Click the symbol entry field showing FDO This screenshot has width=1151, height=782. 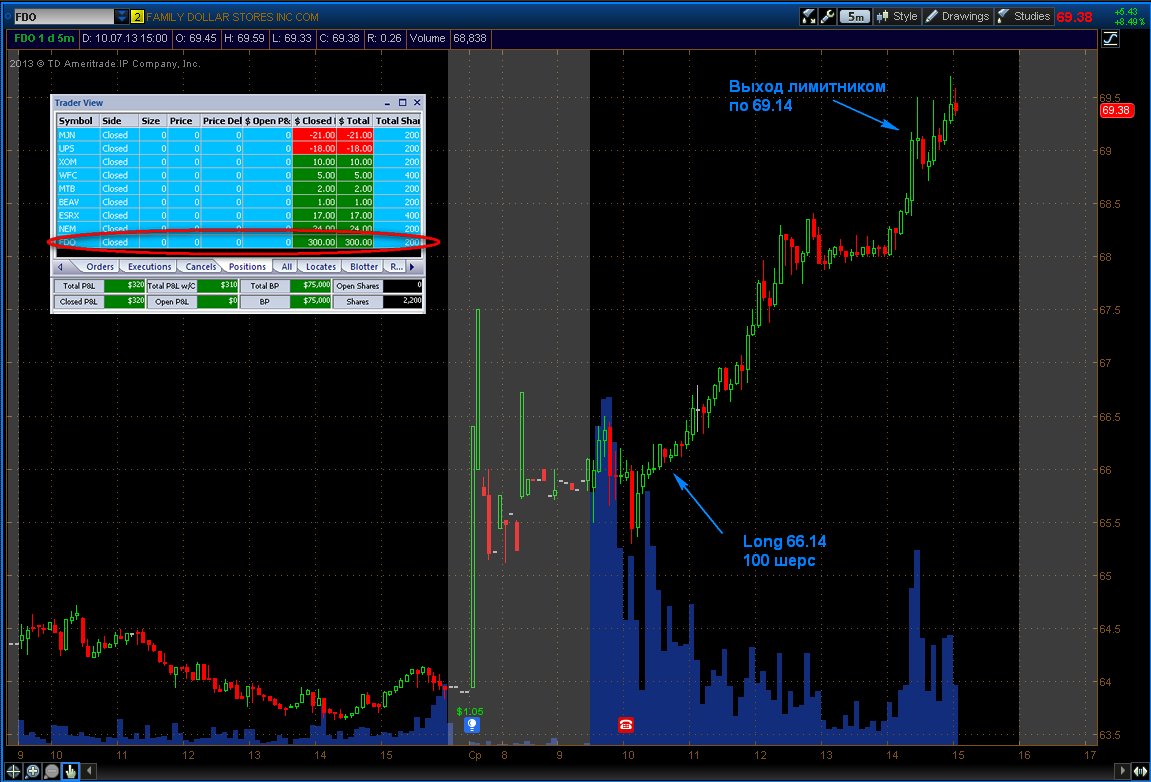tap(64, 16)
